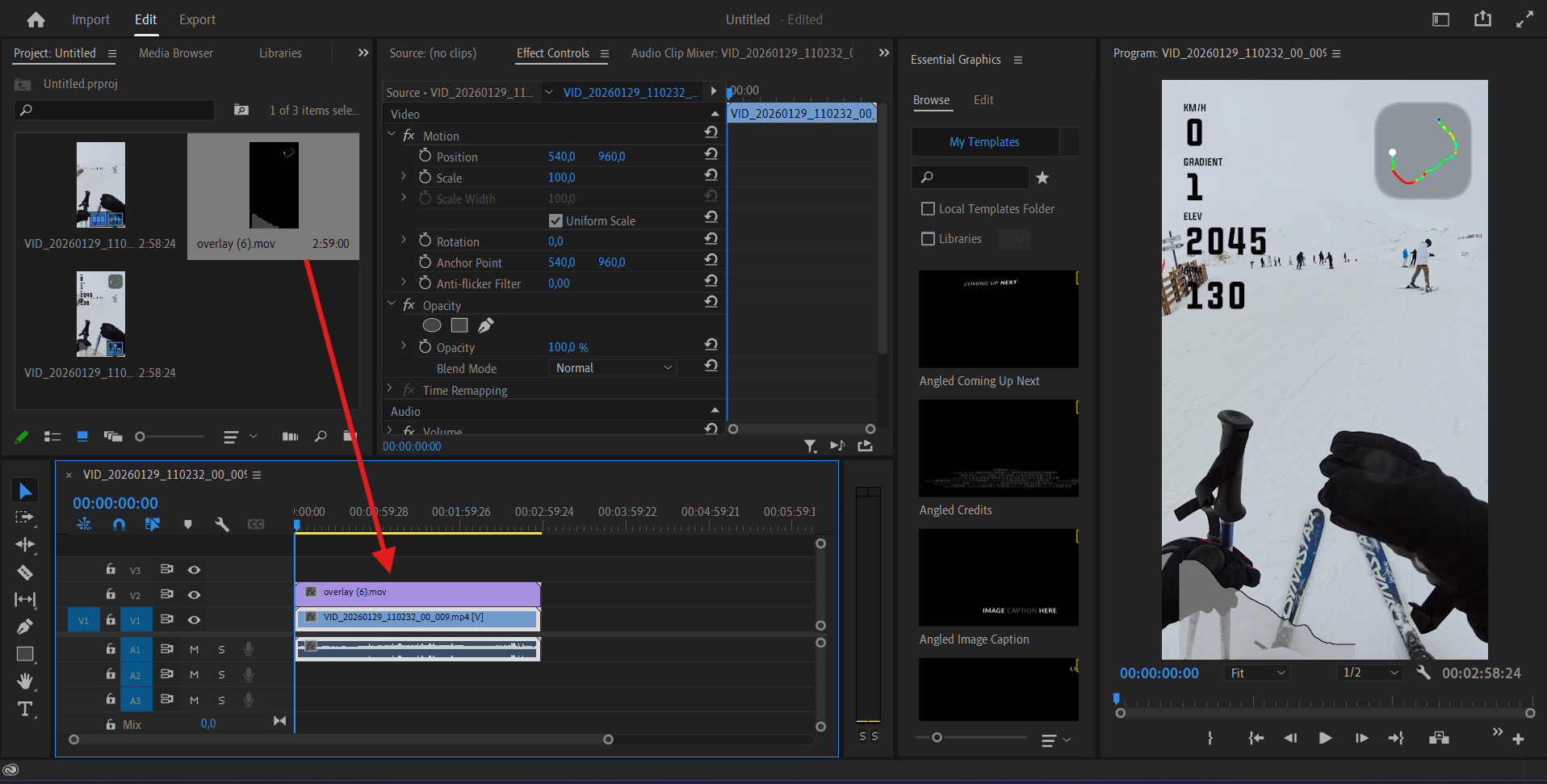The height and width of the screenshot is (784, 1547).
Task: Hide track output for V2
Action: click(194, 594)
